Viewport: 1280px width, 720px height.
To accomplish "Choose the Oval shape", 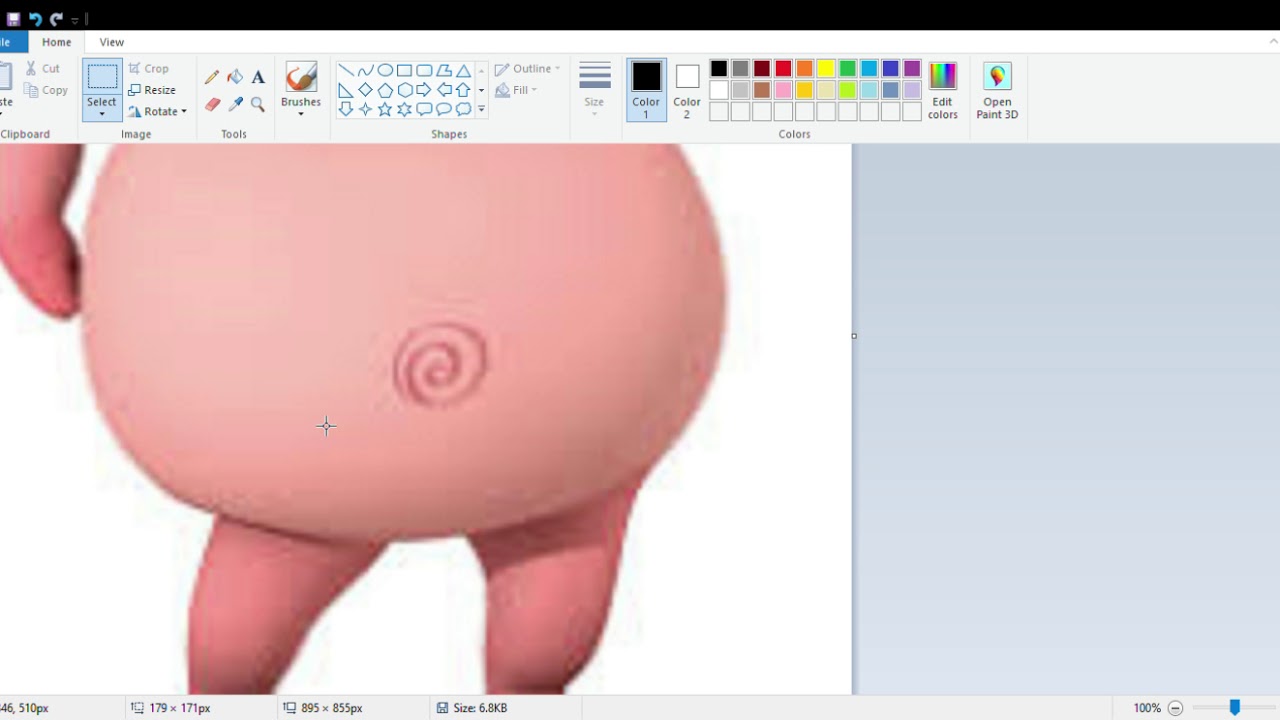I will pyautogui.click(x=385, y=71).
